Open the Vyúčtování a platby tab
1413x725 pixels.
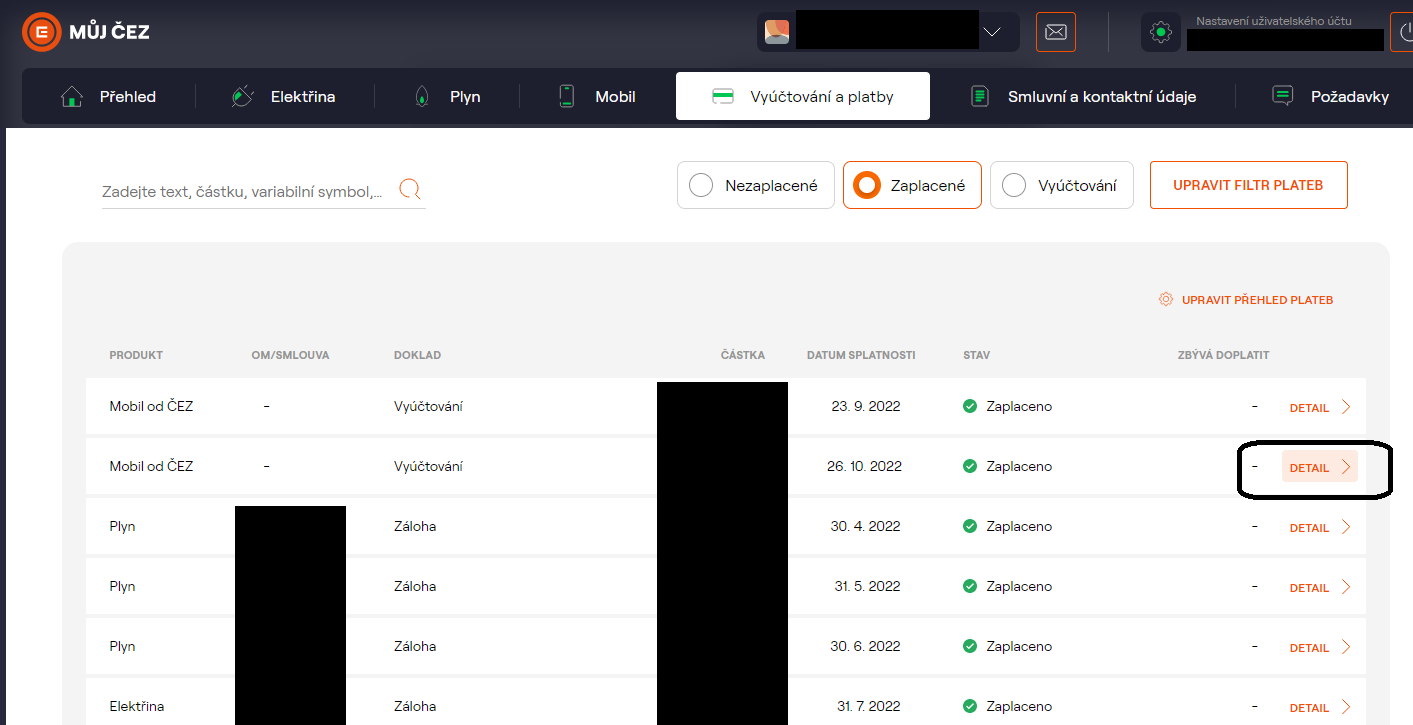click(x=803, y=96)
